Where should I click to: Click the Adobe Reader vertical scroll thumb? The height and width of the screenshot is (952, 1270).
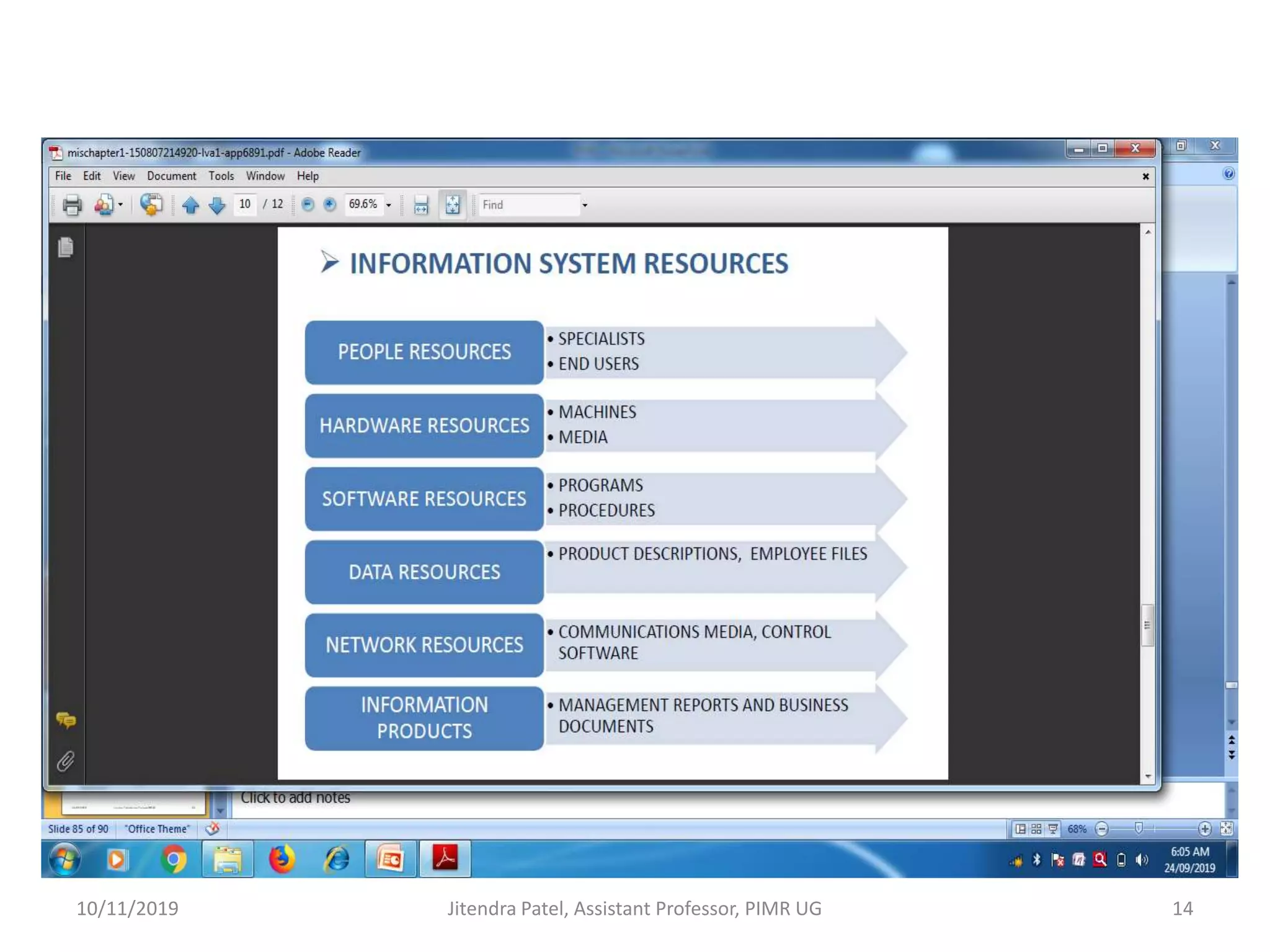pyautogui.click(x=1147, y=625)
